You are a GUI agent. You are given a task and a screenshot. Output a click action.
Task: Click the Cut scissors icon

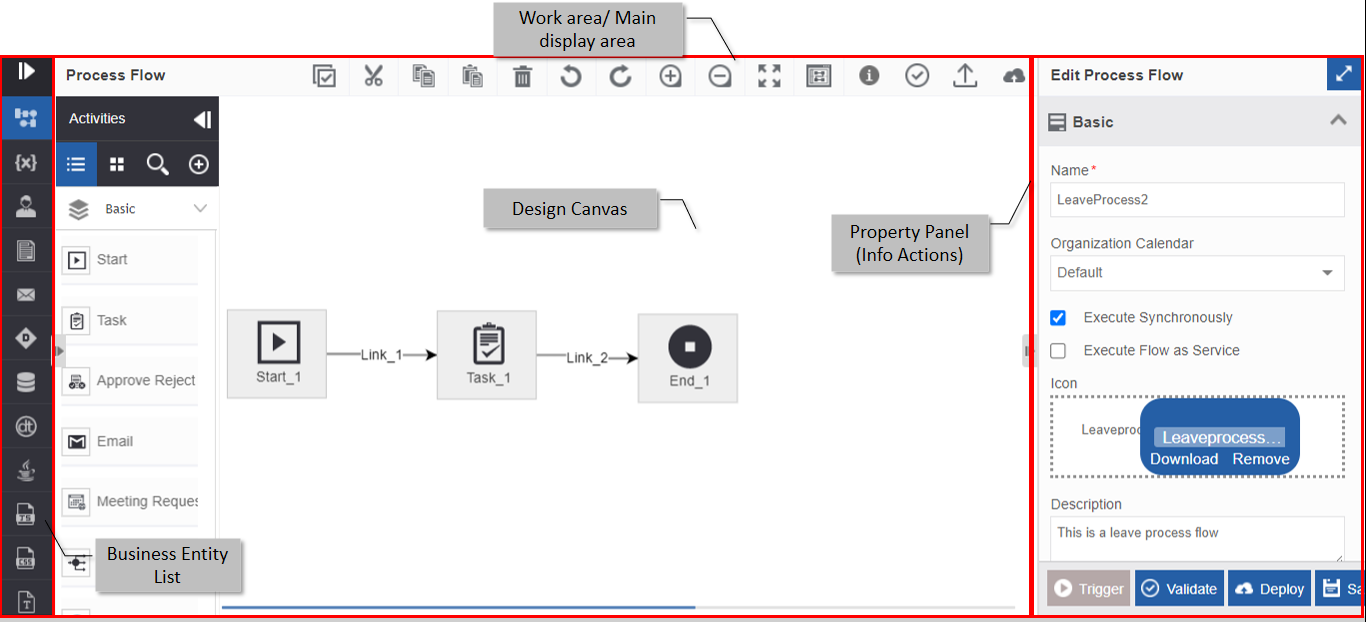pyautogui.click(x=374, y=76)
